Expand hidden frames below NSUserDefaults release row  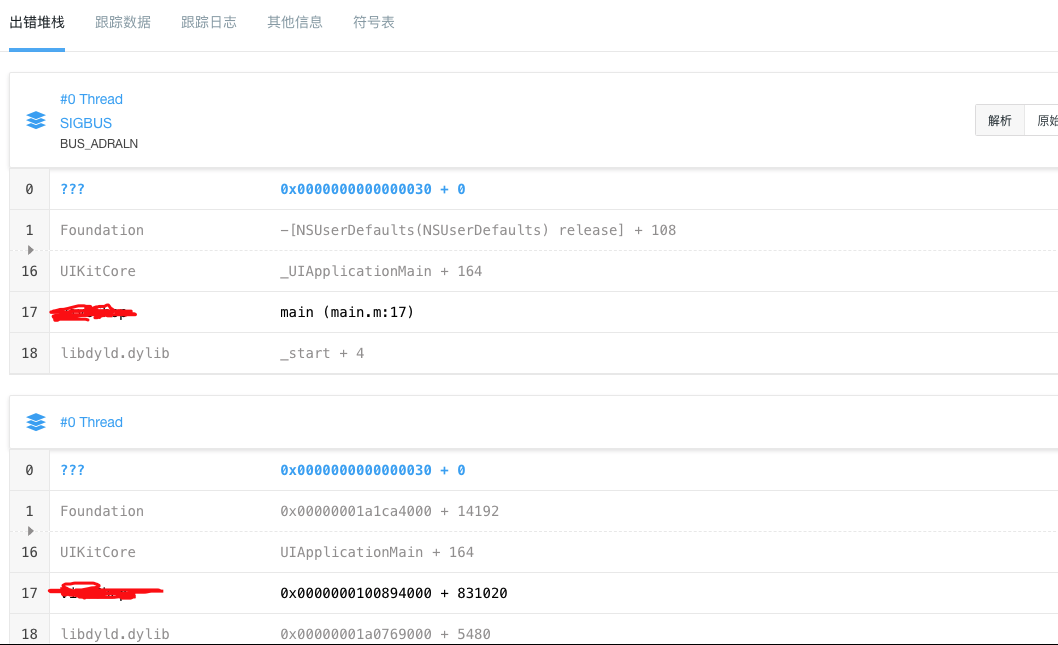pyautogui.click(x=30, y=250)
